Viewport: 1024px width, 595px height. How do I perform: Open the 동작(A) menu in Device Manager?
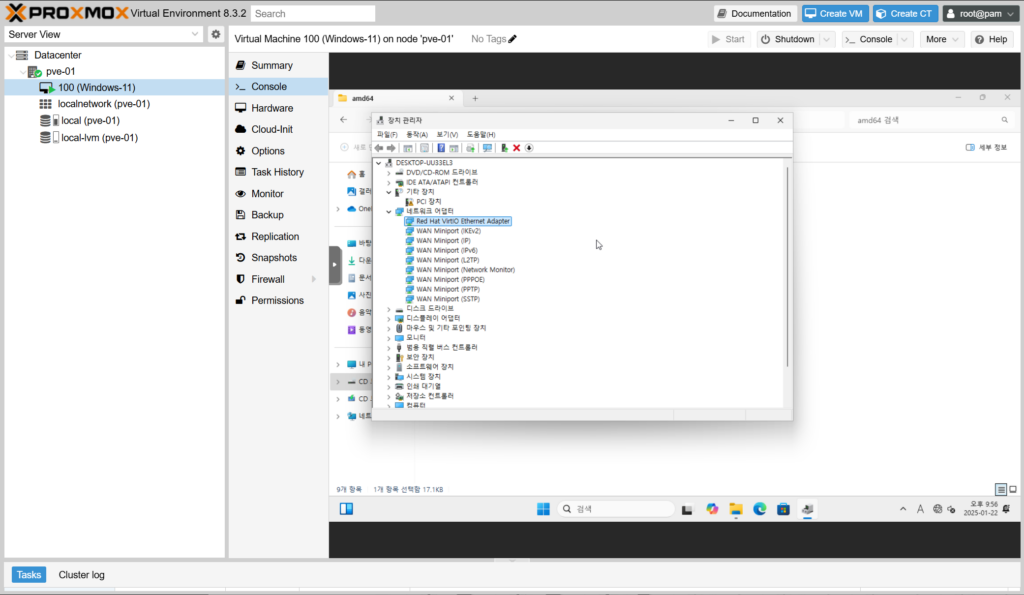[x=417, y=134]
